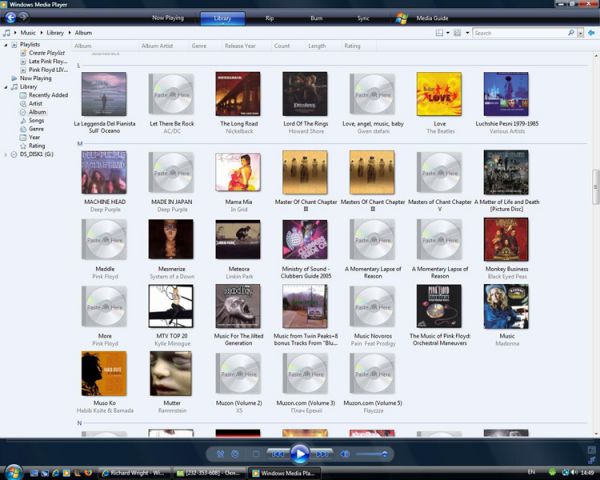Click Music in the breadcrumb path
The image size is (600, 480).
28,33
